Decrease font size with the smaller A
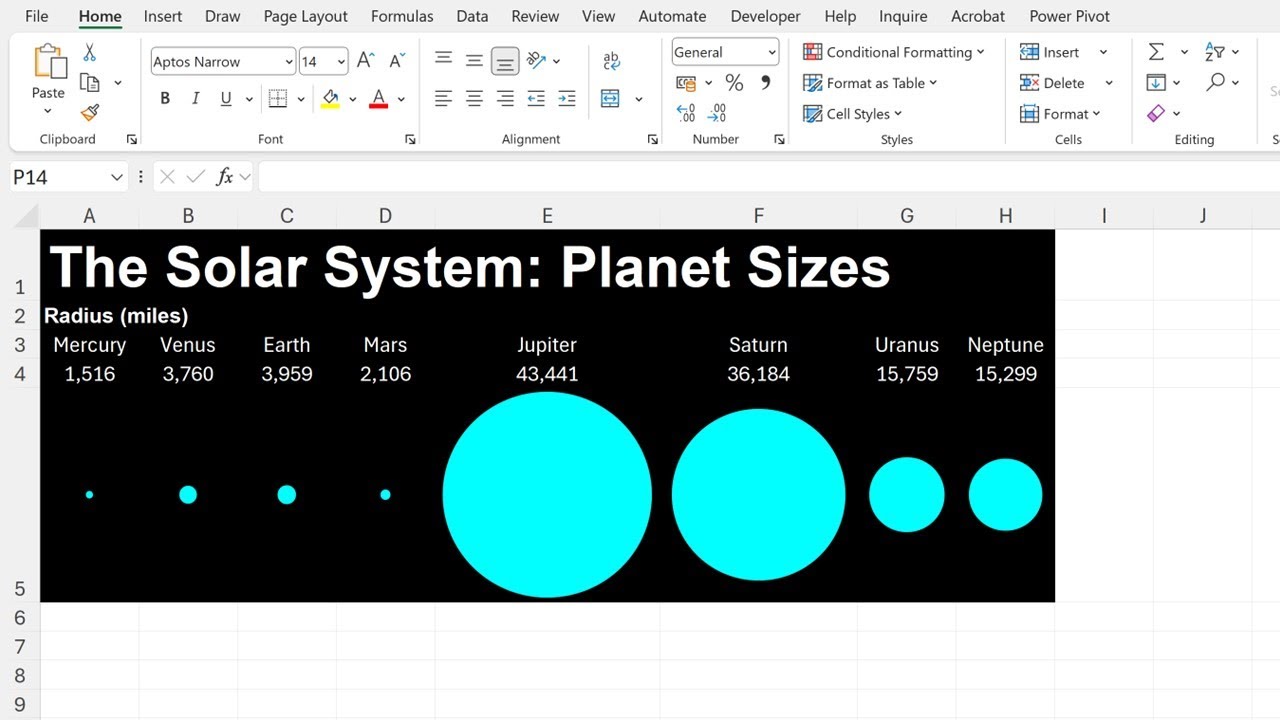 pyautogui.click(x=396, y=61)
